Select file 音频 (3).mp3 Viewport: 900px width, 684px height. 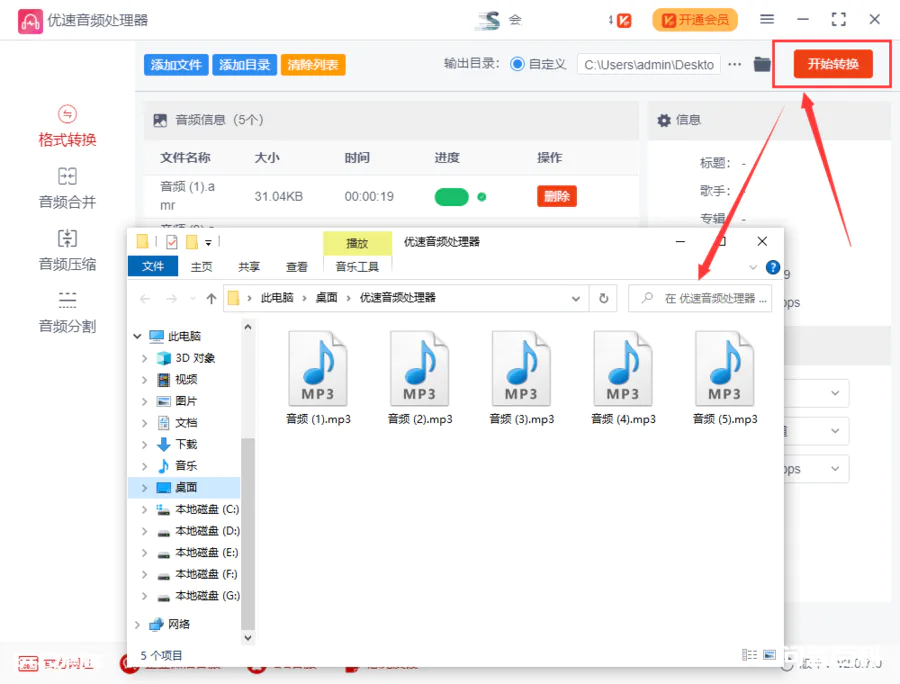point(521,378)
